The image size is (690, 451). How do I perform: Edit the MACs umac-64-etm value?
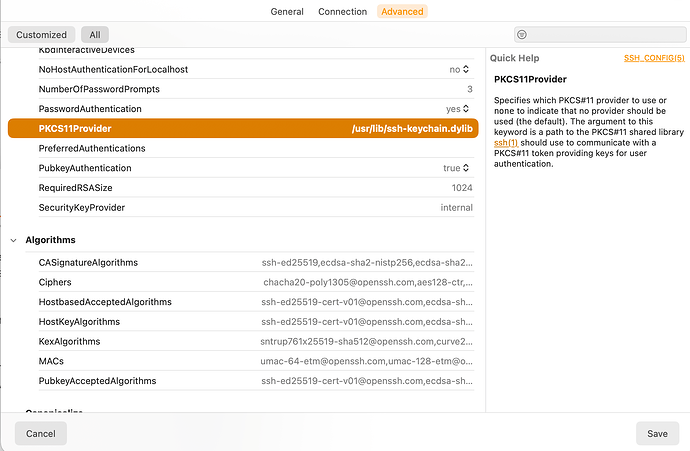[x=366, y=361]
